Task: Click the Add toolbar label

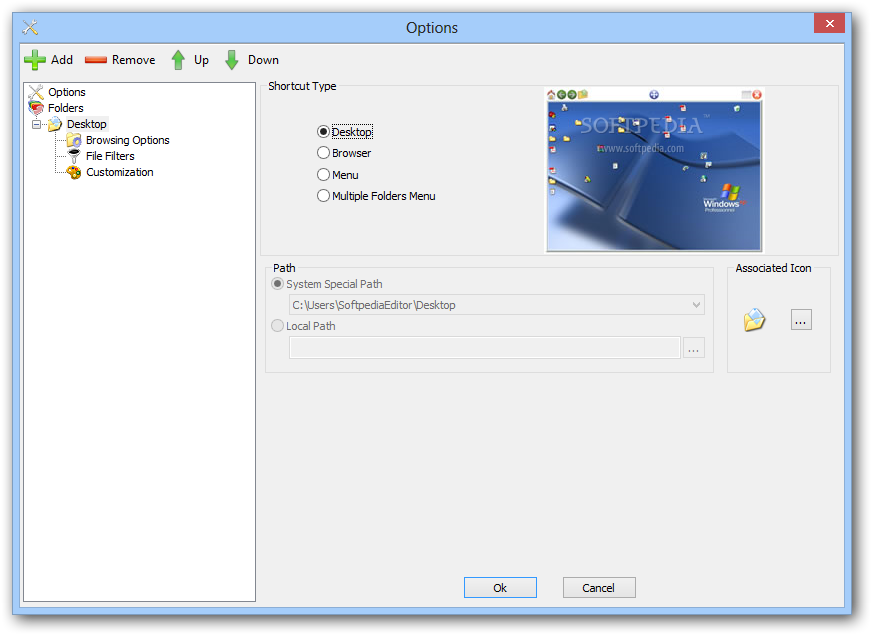Action: click(x=62, y=60)
